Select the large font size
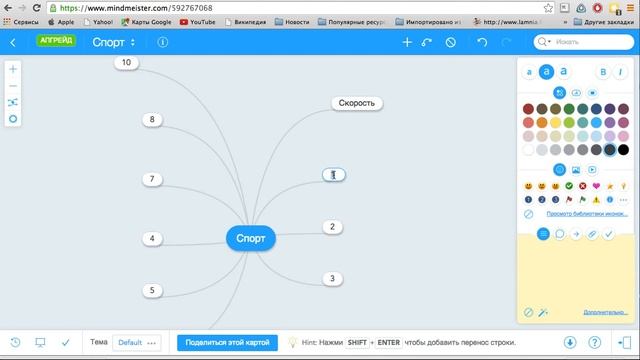This screenshot has width=640, height=360. [564, 72]
